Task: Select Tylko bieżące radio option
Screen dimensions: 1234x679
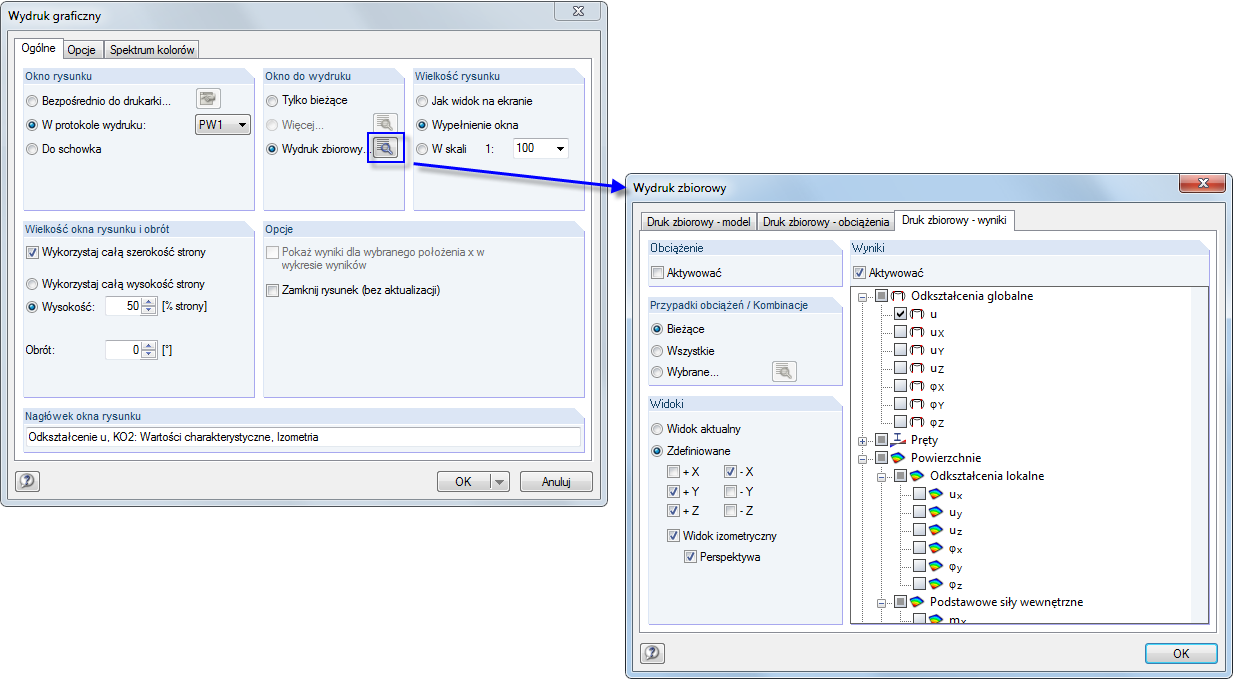Action: [273, 101]
